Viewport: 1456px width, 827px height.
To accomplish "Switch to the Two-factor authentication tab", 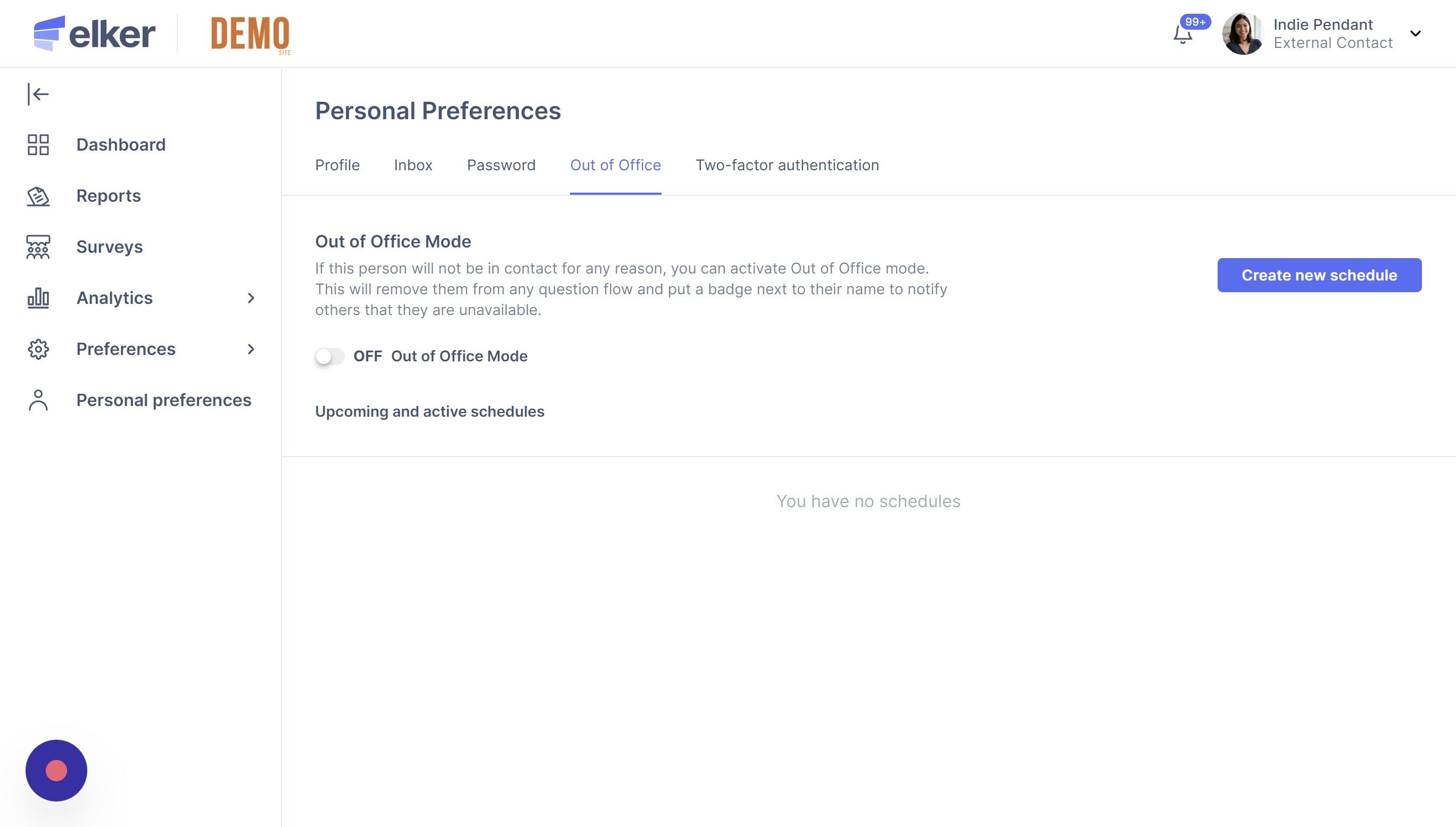I will pyautogui.click(x=787, y=166).
